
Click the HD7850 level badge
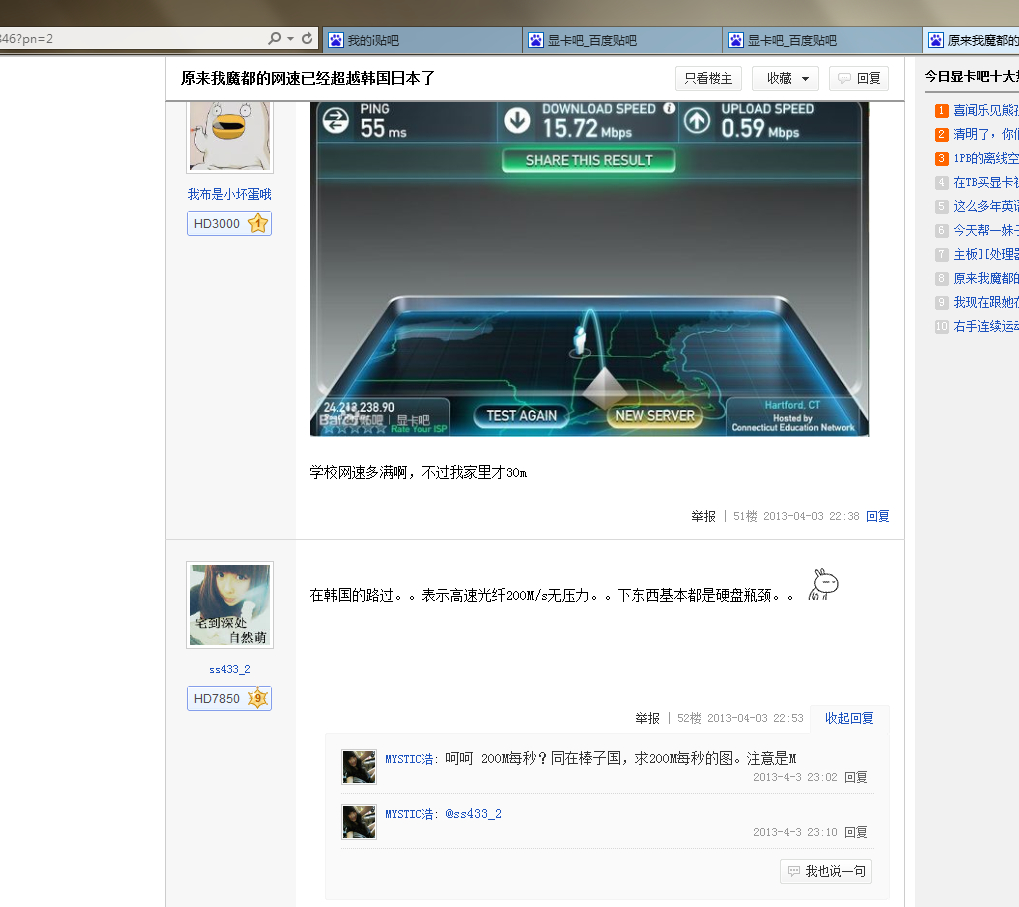click(x=229, y=698)
